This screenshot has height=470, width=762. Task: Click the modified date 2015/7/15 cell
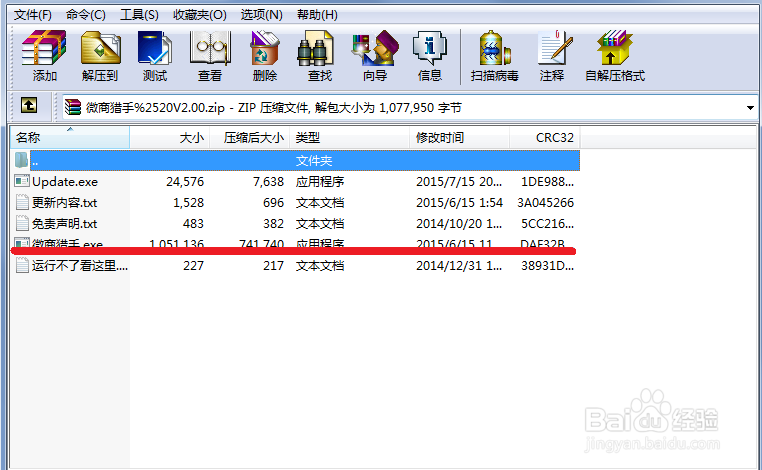point(459,182)
